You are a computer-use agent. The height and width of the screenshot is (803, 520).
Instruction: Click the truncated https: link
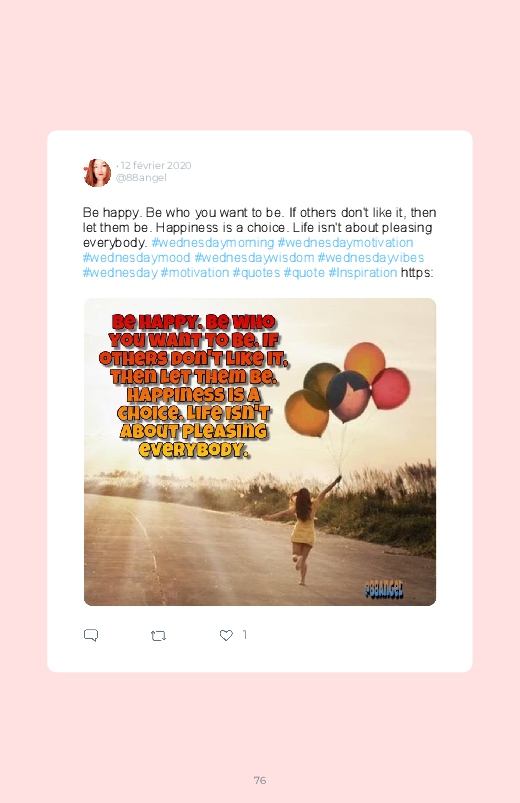[417, 272]
